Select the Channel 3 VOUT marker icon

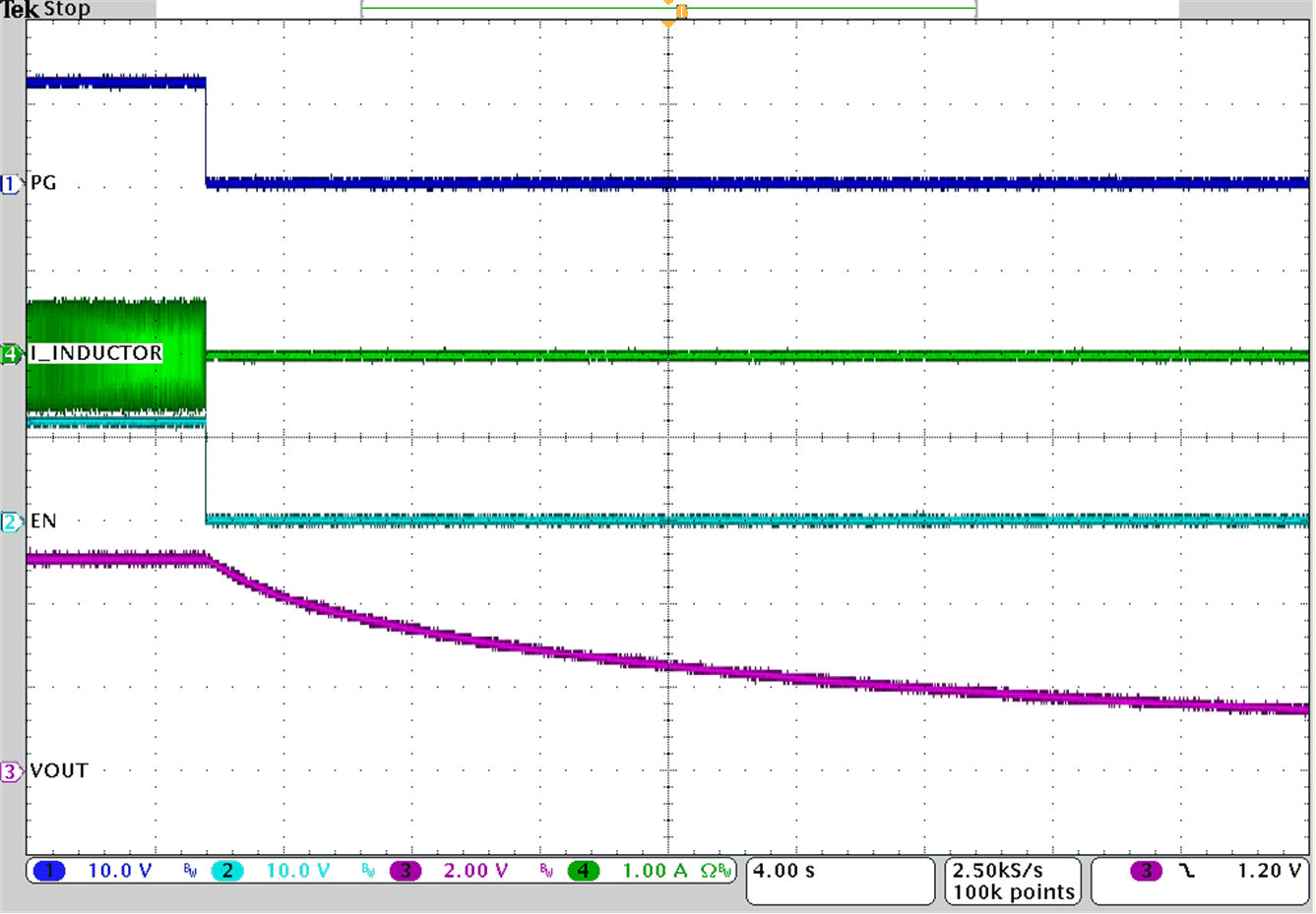pos(10,771)
